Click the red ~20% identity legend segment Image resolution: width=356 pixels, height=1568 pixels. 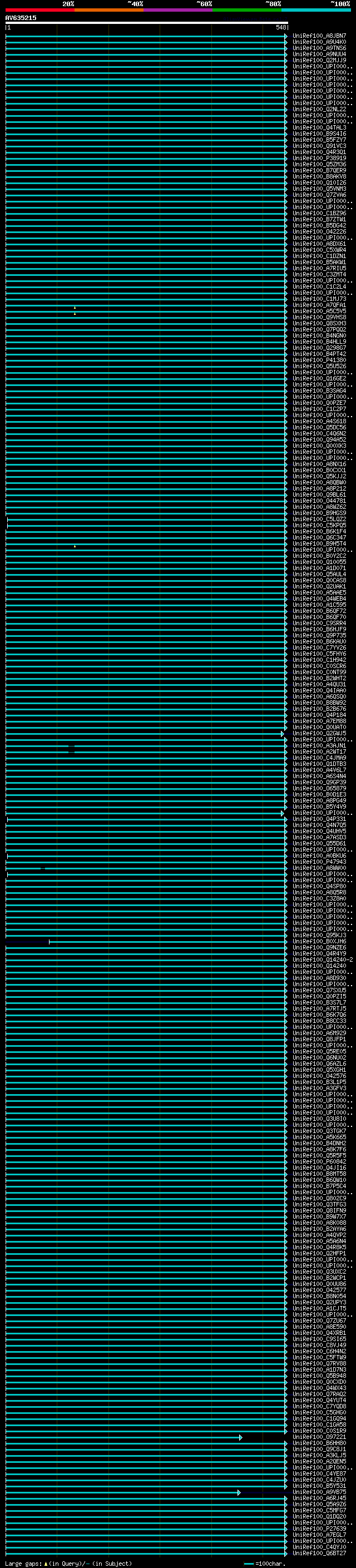click(x=39, y=10)
